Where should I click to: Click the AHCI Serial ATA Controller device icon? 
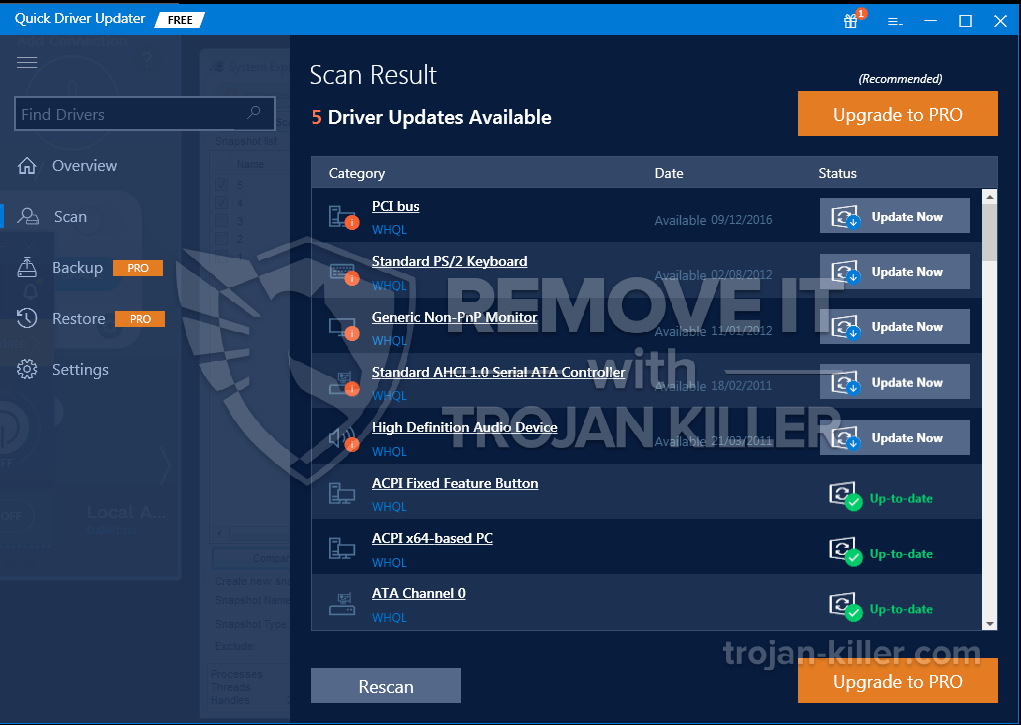[343, 384]
